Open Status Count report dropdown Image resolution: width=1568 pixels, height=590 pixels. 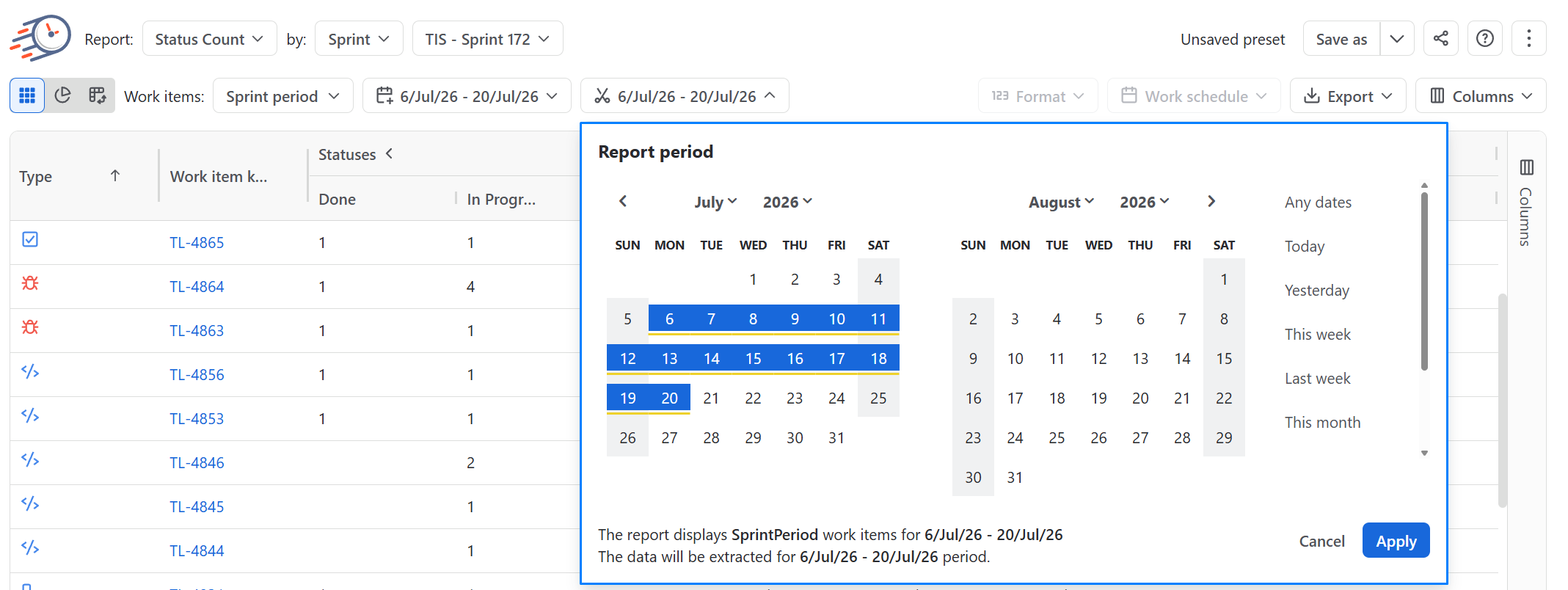pos(209,38)
